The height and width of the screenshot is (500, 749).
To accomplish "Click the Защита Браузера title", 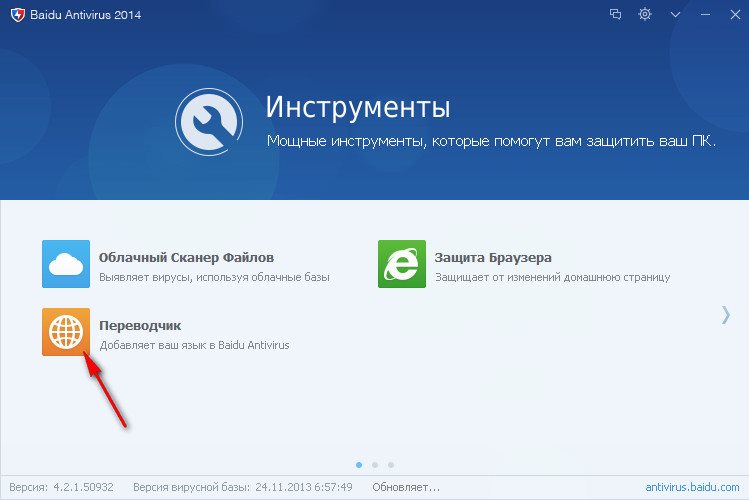I will [x=493, y=258].
